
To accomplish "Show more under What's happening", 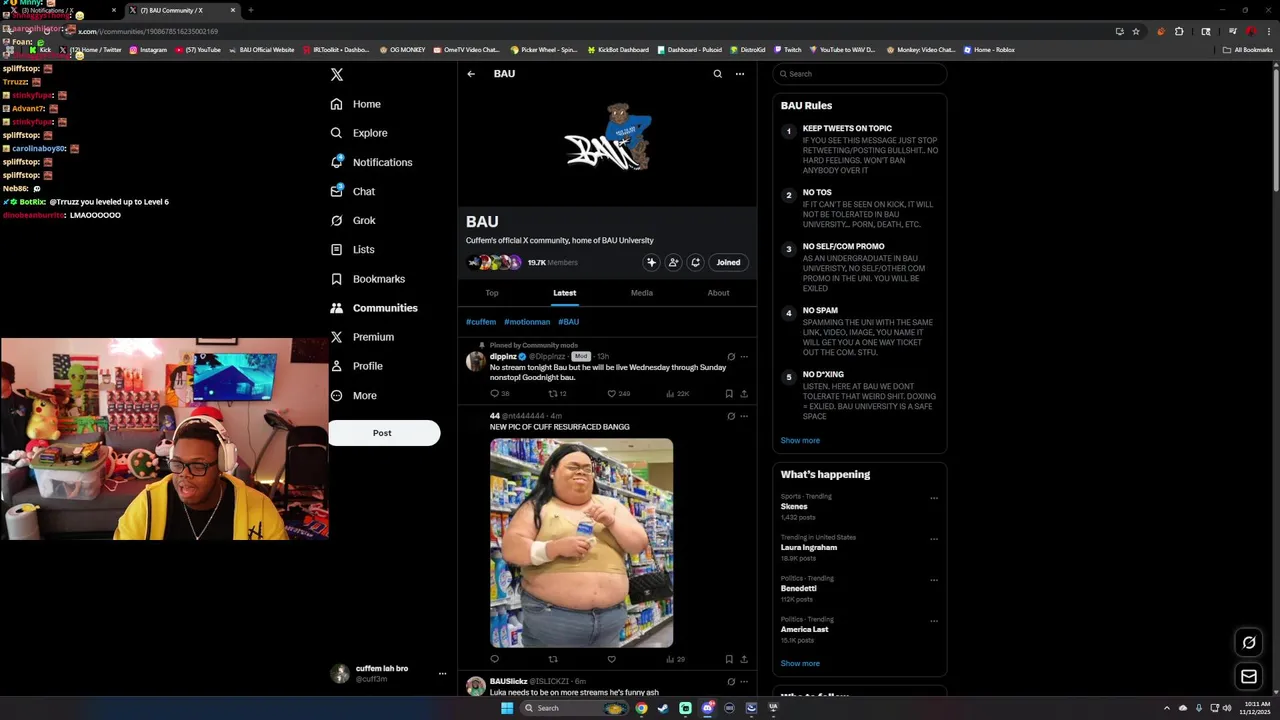I will pos(800,664).
